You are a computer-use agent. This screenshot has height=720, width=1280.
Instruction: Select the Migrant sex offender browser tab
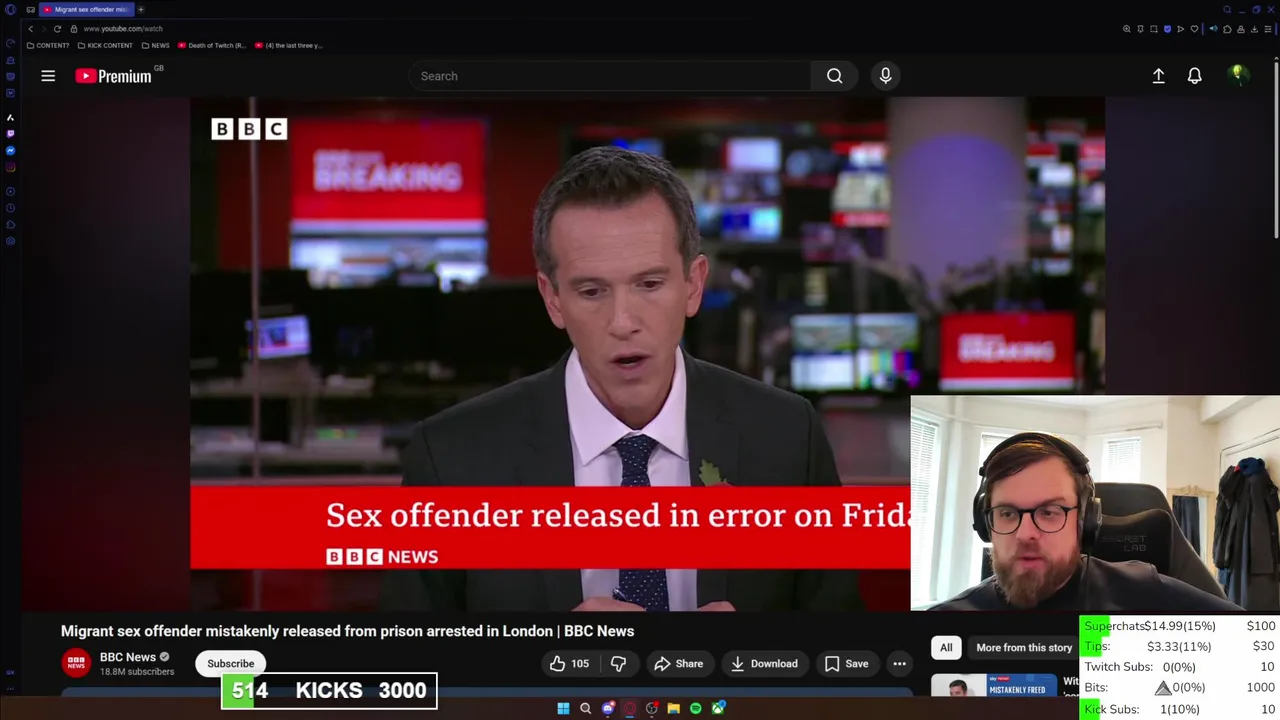pos(86,9)
